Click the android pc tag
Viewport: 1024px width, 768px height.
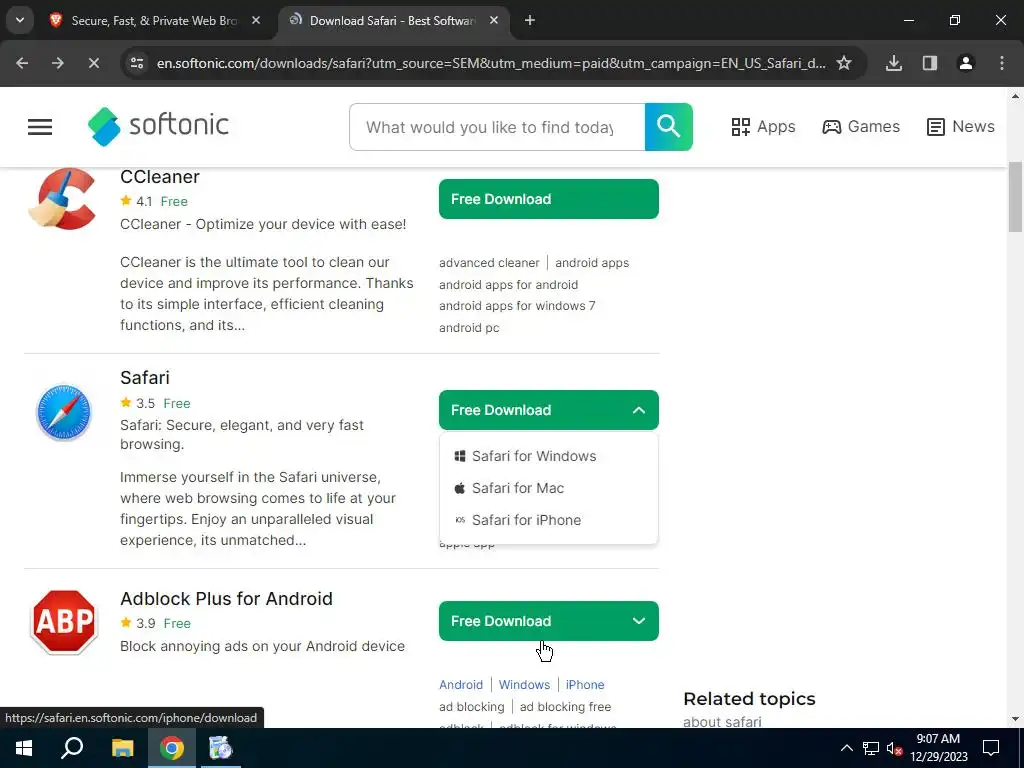click(x=470, y=328)
